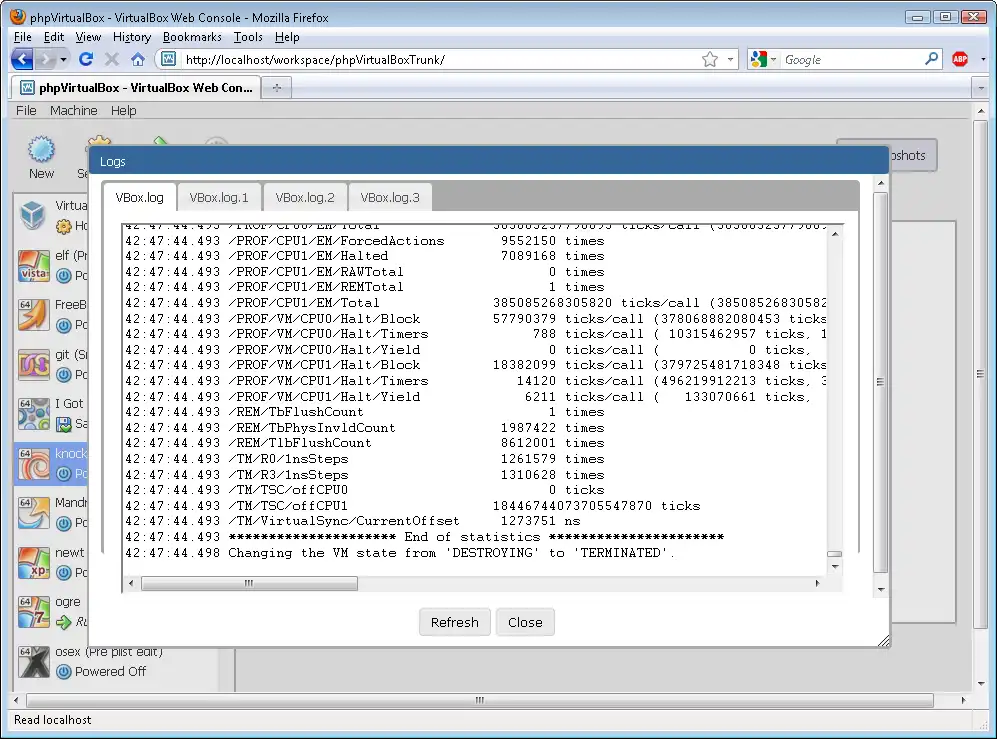
Task: Go to the Firefox Home page icon
Action: (138, 60)
